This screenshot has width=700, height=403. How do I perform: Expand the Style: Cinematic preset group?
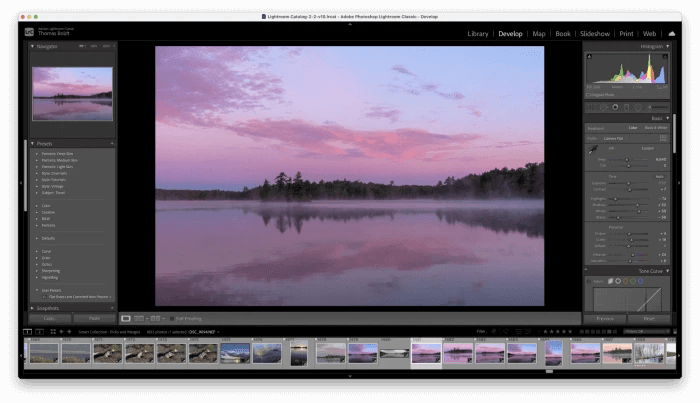(x=37, y=173)
